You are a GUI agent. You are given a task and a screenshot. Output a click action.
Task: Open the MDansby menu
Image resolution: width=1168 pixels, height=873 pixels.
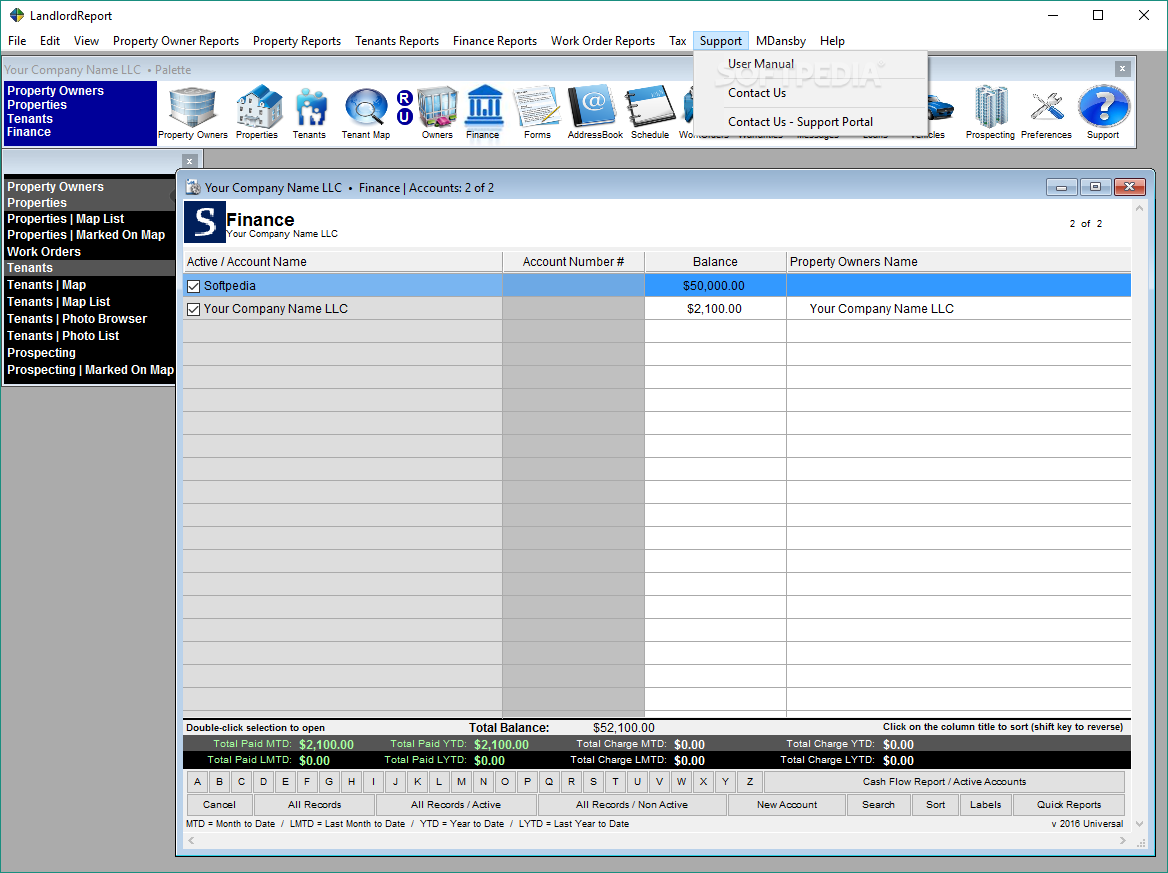781,41
